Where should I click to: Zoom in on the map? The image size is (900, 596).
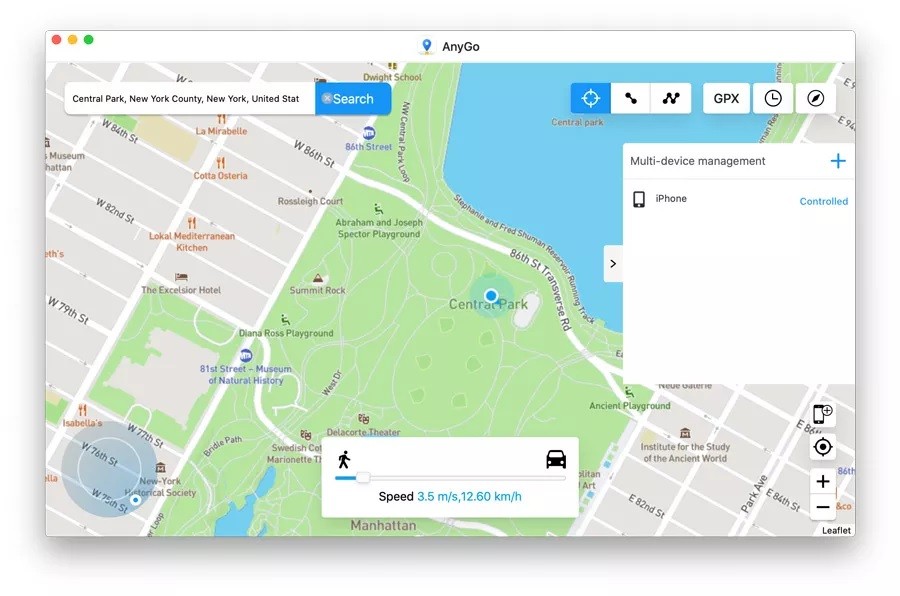click(x=823, y=481)
